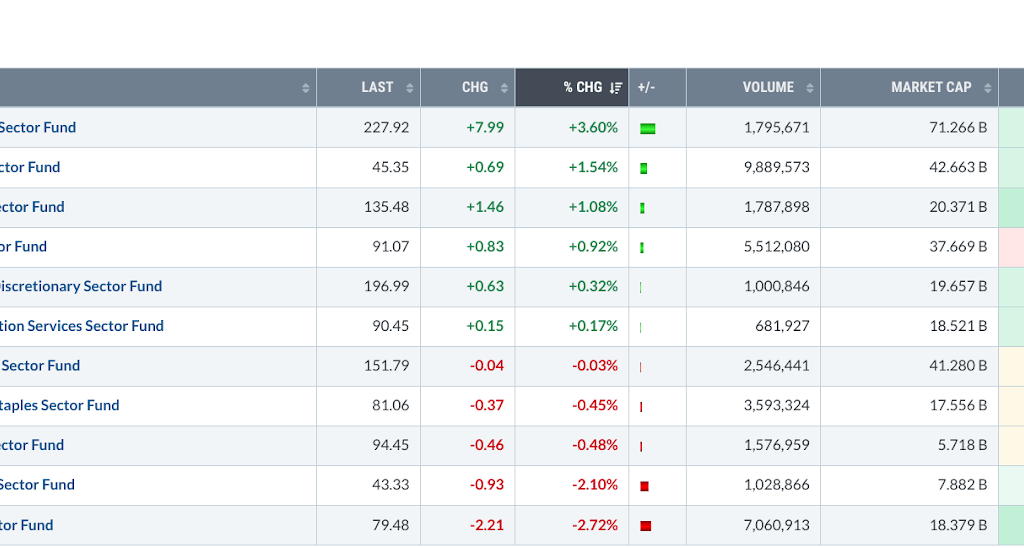The height and width of the screenshot is (548, 1024).
Task: Open fund link priced at 151.79
Action: click(40, 366)
